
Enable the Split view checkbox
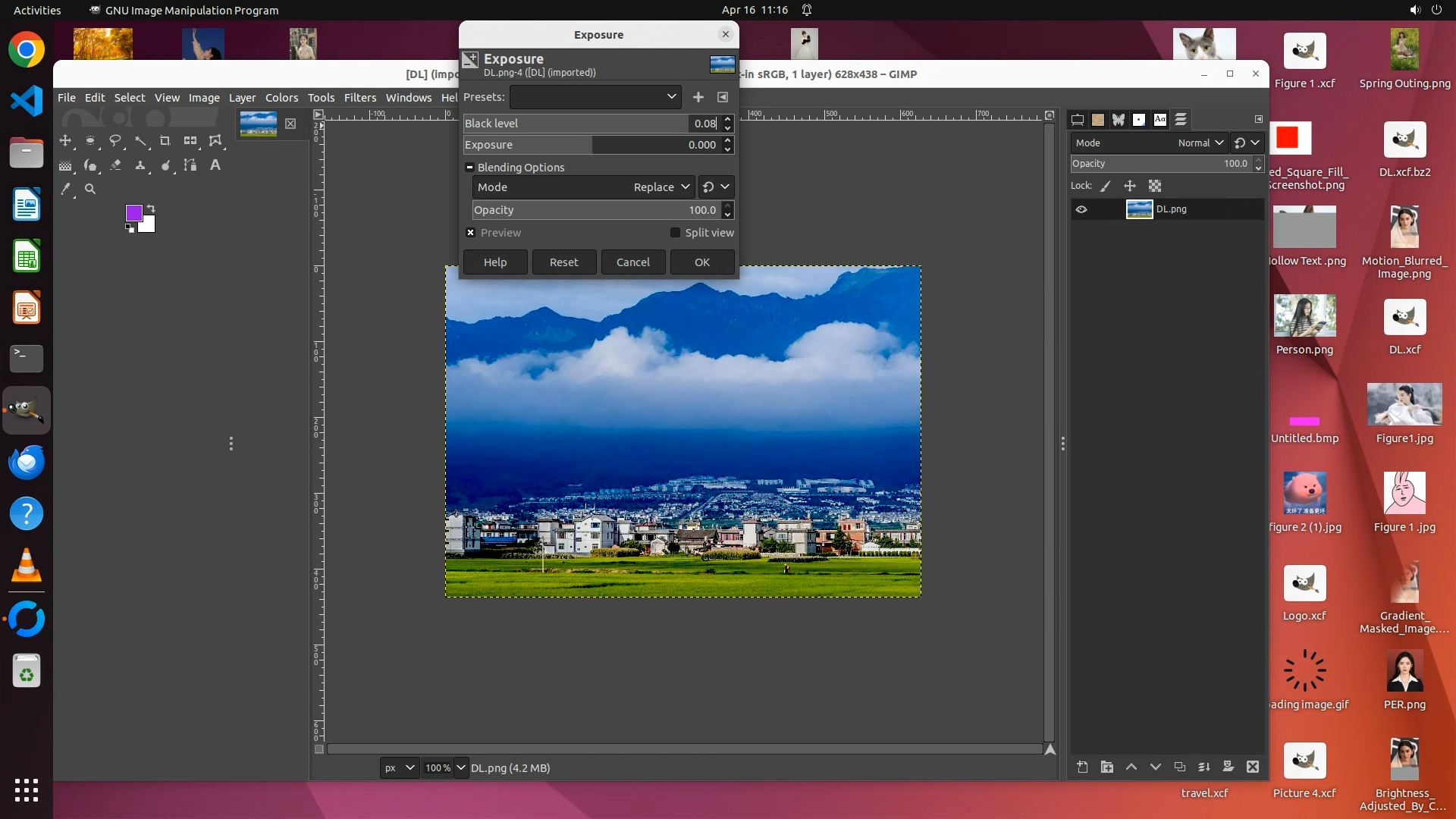click(675, 233)
